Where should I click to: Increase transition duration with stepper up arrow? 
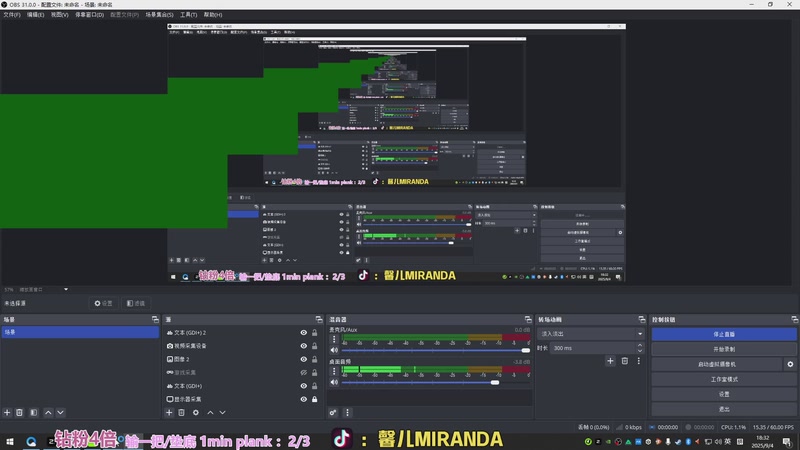(640, 345)
